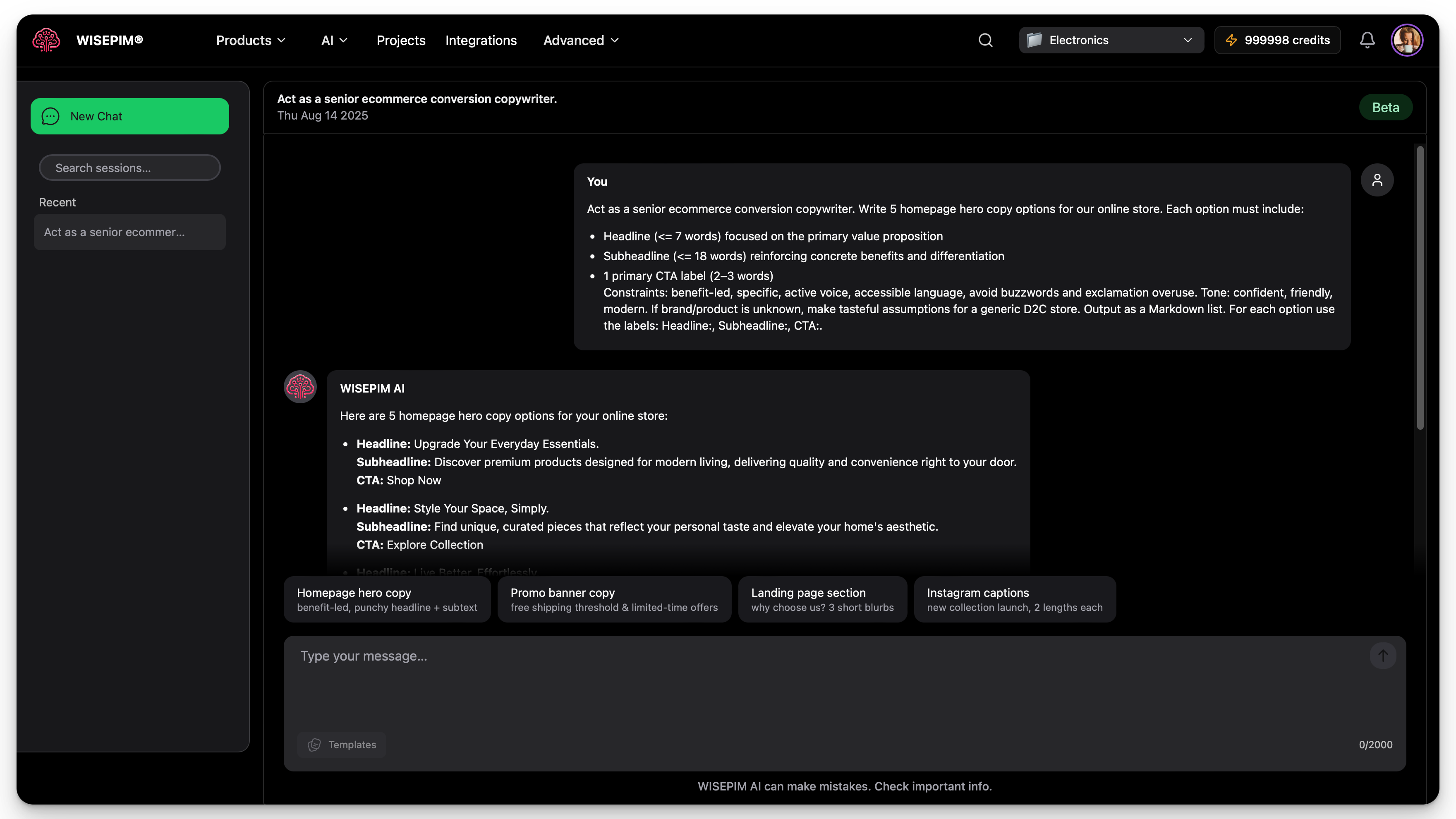Image resolution: width=1456 pixels, height=819 pixels.
Task: Focus the Search sessions field
Action: pos(129,168)
